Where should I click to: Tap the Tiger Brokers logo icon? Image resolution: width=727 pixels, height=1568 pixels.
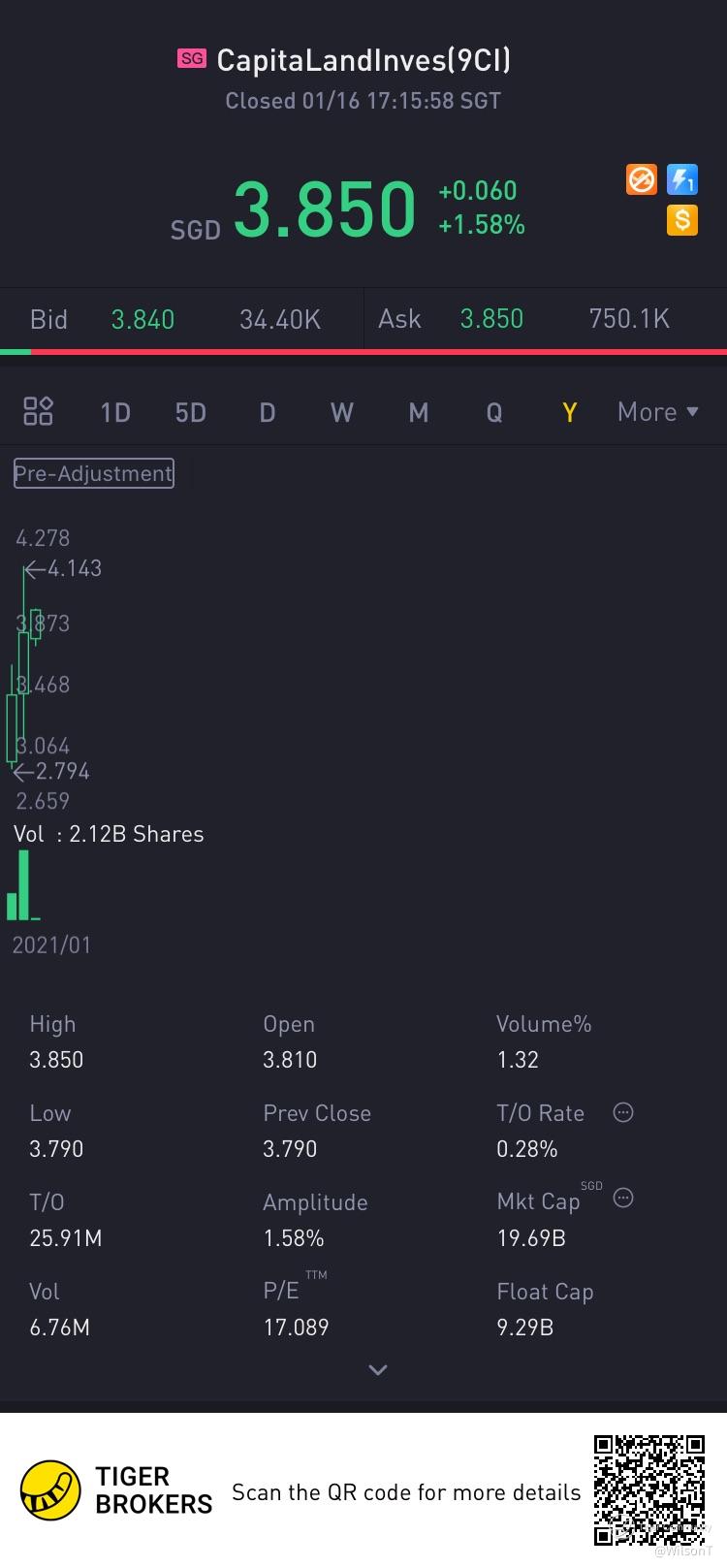(x=50, y=1490)
